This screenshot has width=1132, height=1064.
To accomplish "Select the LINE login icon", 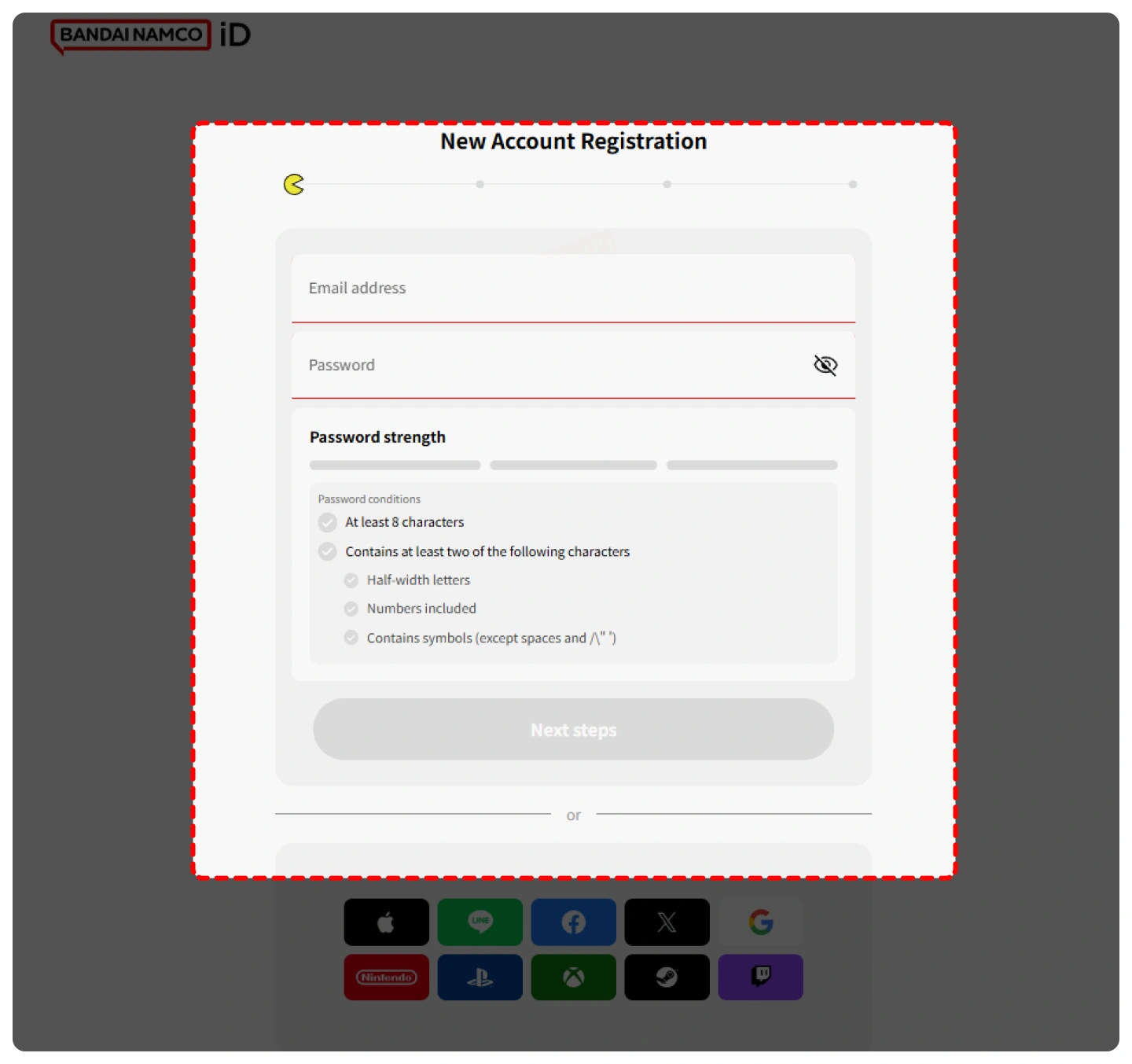I will pyautogui.click(x=480, y=922).
